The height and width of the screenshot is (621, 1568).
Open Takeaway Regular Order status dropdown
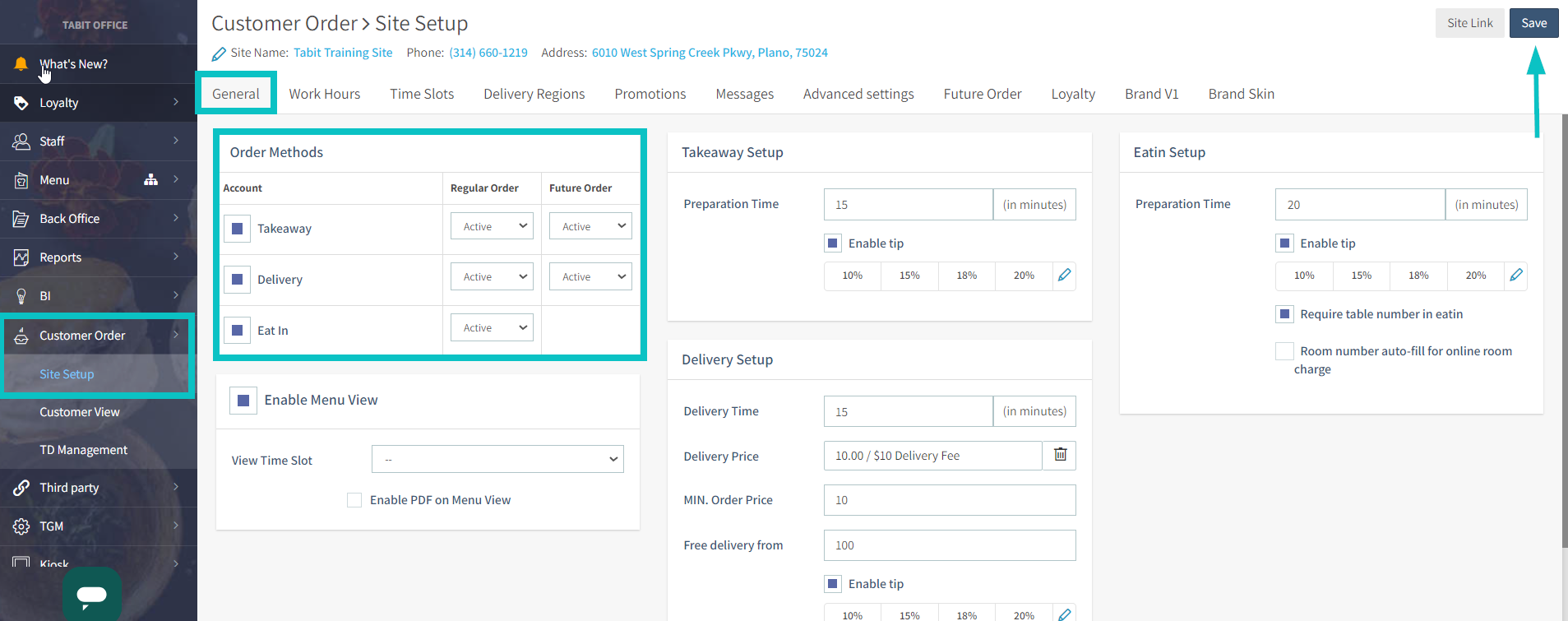tap(492, 226)
